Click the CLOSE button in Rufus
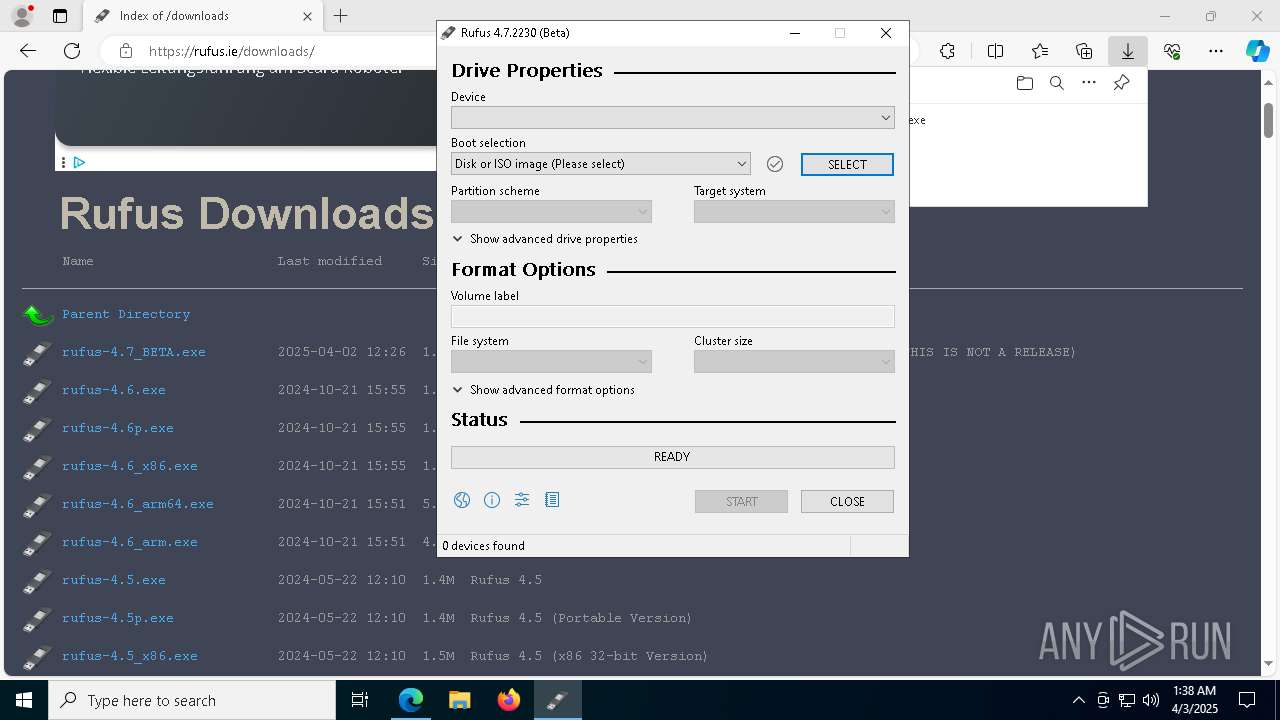The height and width of the screenshot is (720, 1280). [847, 502]
